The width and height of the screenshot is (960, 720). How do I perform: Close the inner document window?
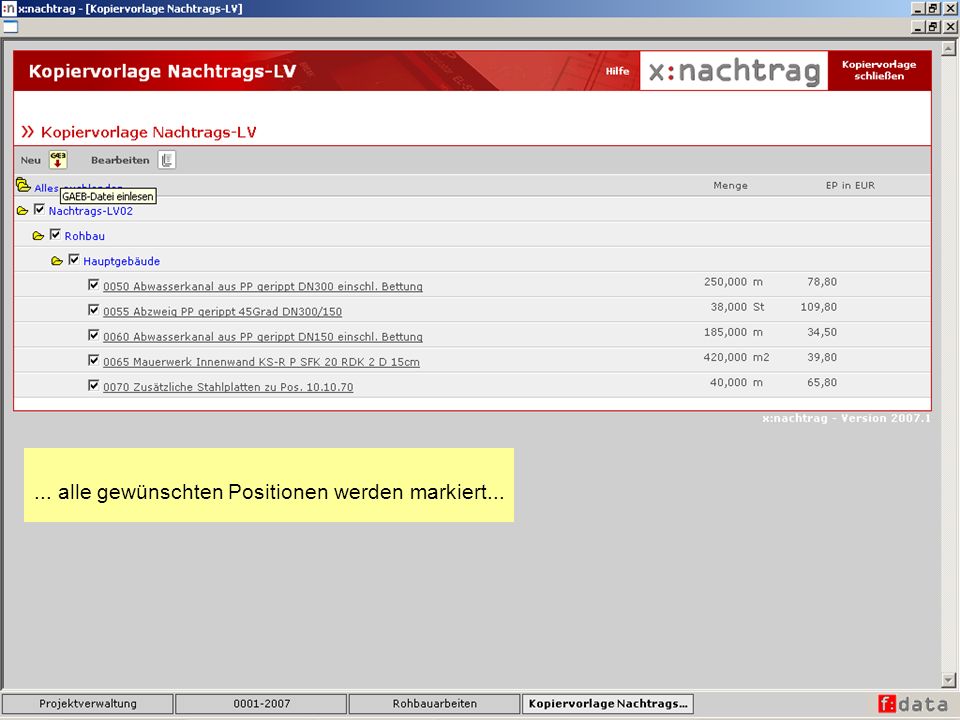point(950,27)
